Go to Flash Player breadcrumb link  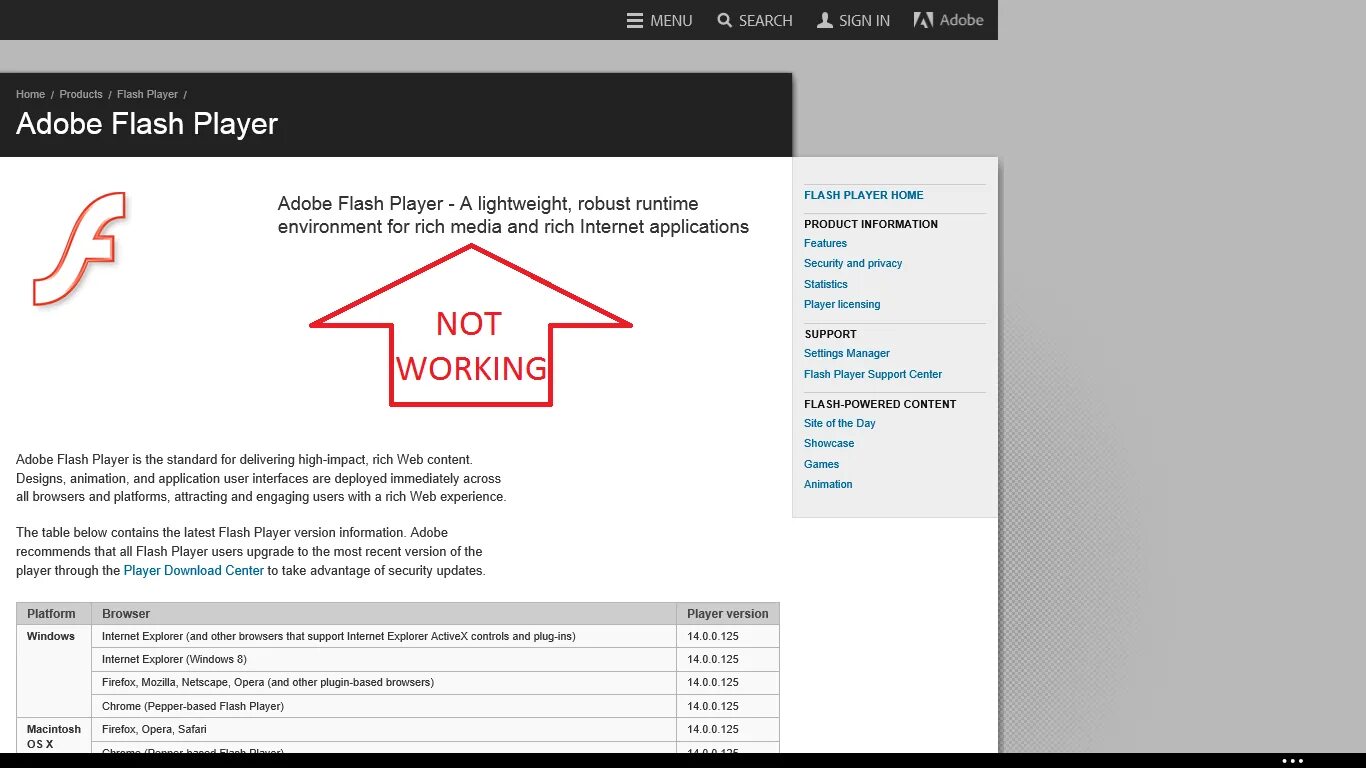pyautogui.click(x=147, y=94)
